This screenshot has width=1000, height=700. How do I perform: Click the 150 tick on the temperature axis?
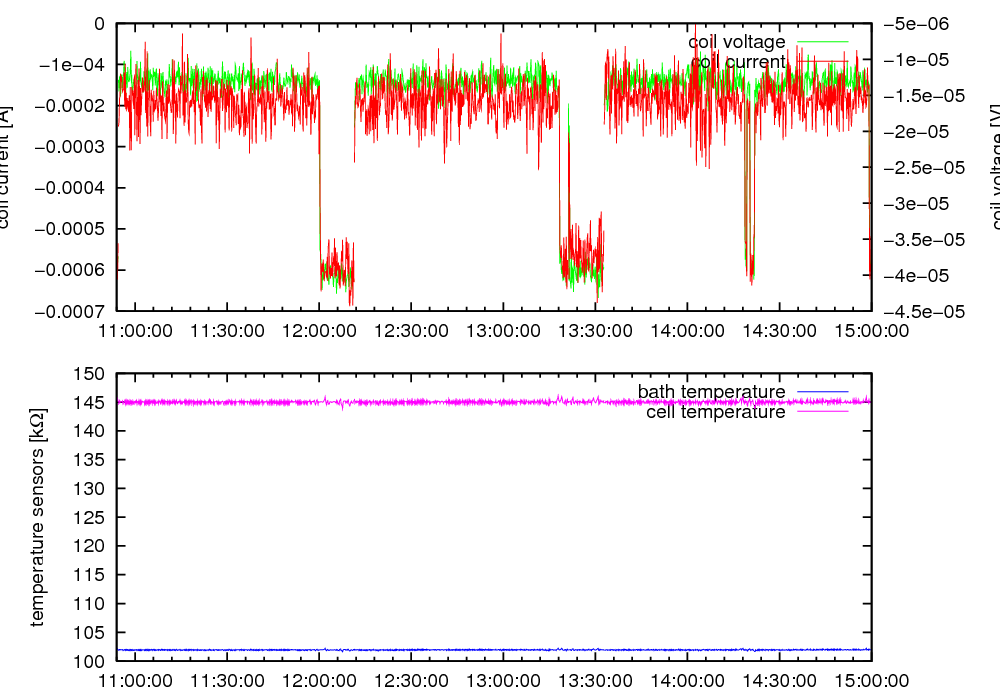[x=91, y=373]
